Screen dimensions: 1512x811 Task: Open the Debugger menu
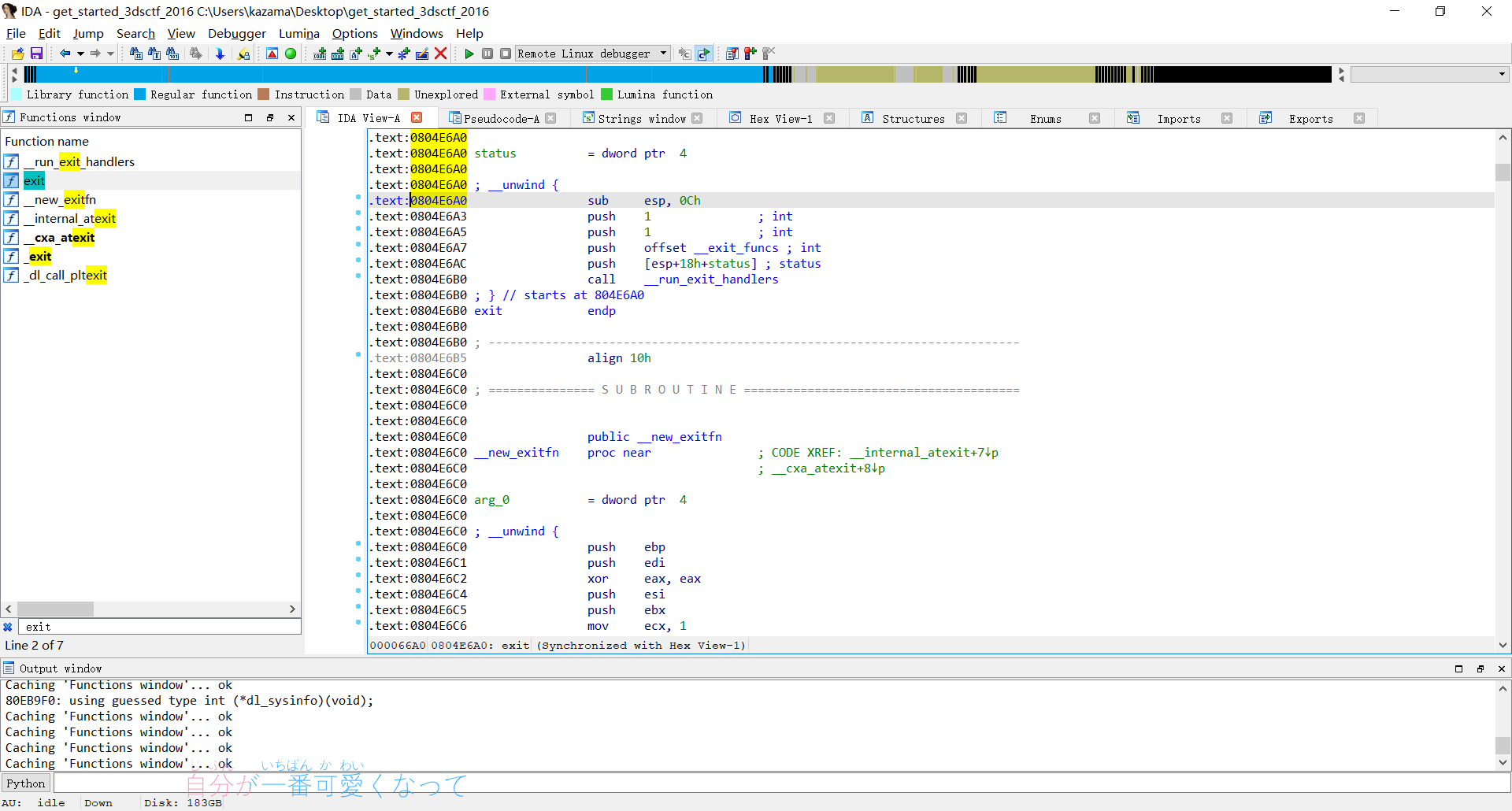pos(237,33)
